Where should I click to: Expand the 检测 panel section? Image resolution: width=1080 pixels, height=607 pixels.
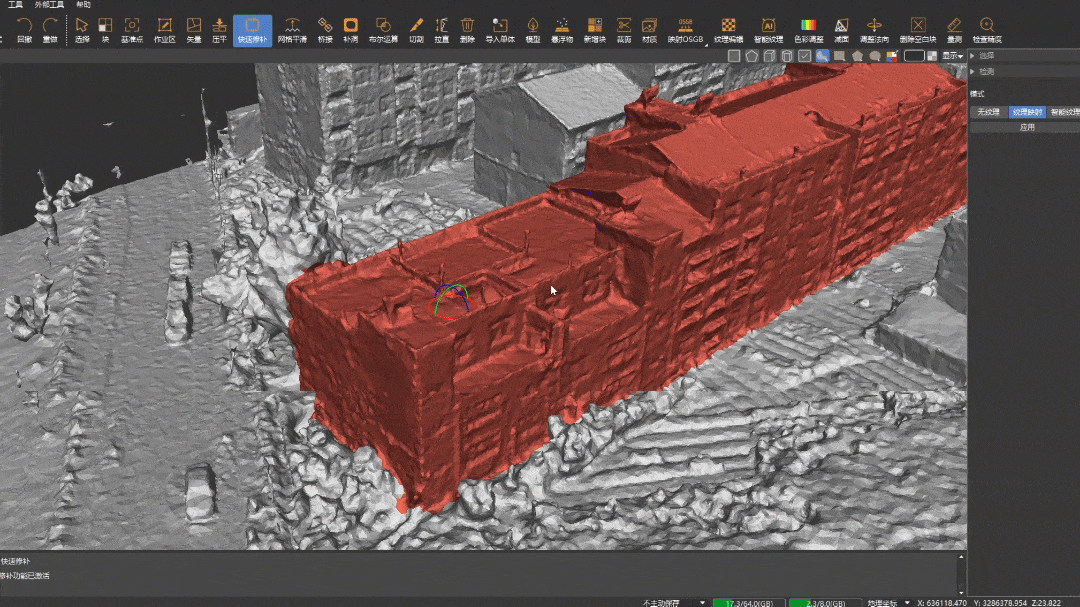[986, 71]
